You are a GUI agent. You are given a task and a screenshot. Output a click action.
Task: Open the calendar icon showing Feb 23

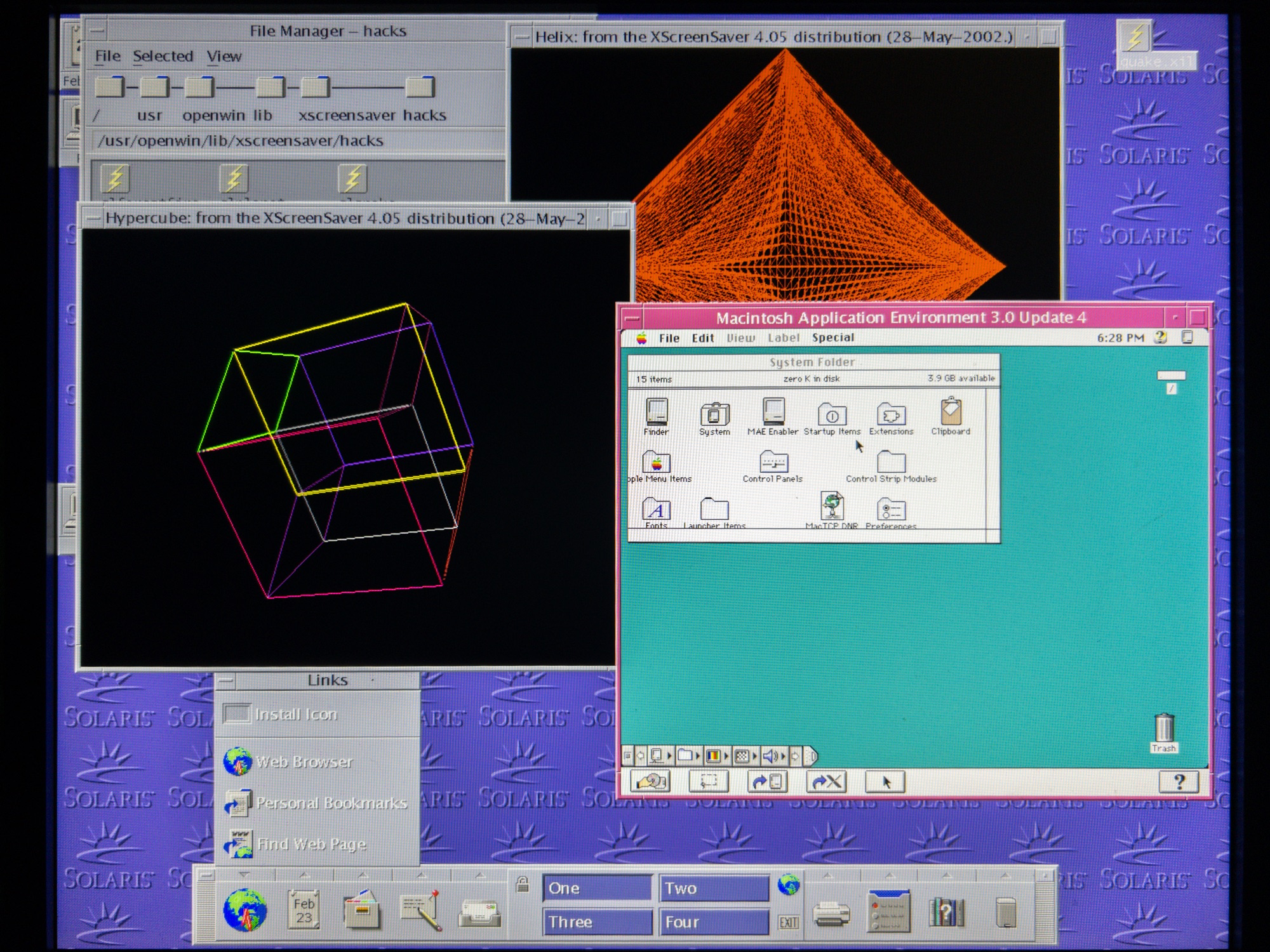pyautogui.click(x=304, y=910)
